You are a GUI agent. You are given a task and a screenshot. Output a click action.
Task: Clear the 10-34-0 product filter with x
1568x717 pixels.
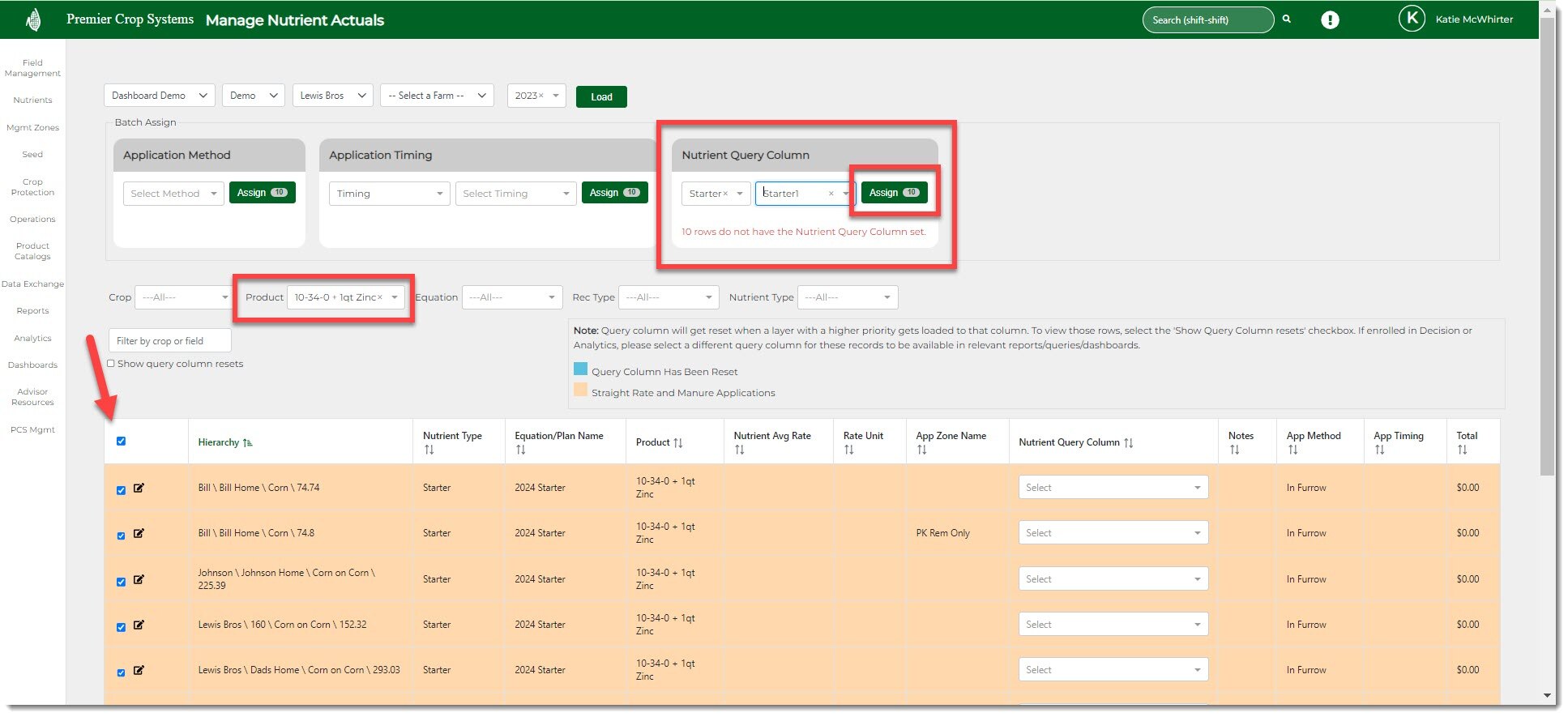click(x=379, y=297)
